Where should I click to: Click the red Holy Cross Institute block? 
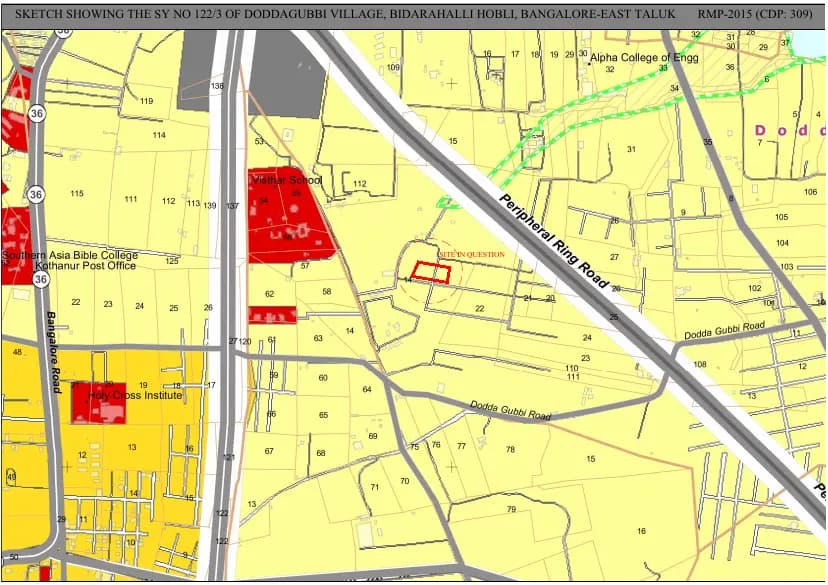tap(99, 403)
